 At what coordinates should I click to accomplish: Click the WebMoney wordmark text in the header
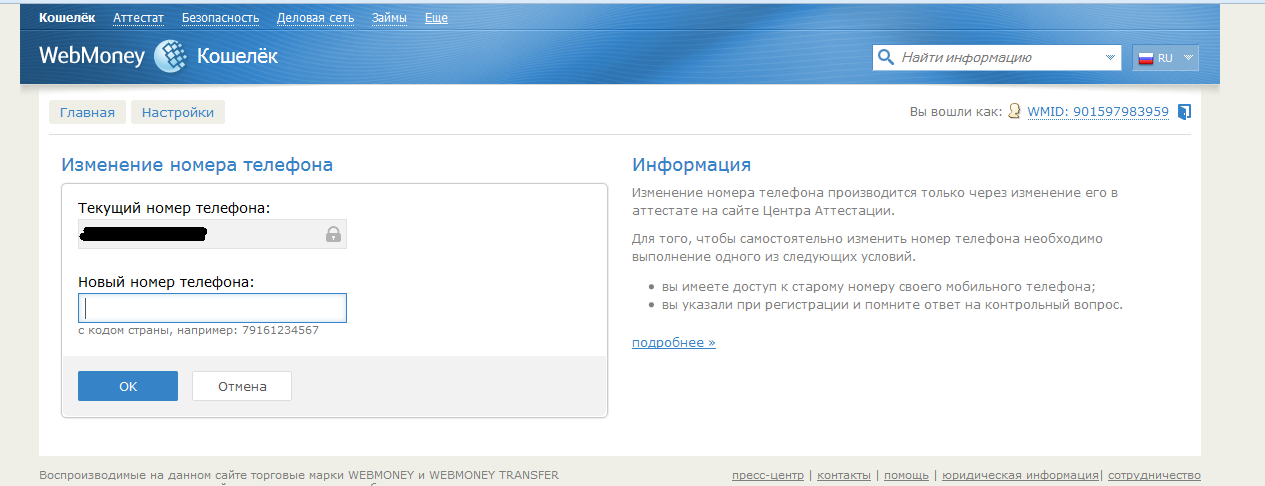pos(93,57)
